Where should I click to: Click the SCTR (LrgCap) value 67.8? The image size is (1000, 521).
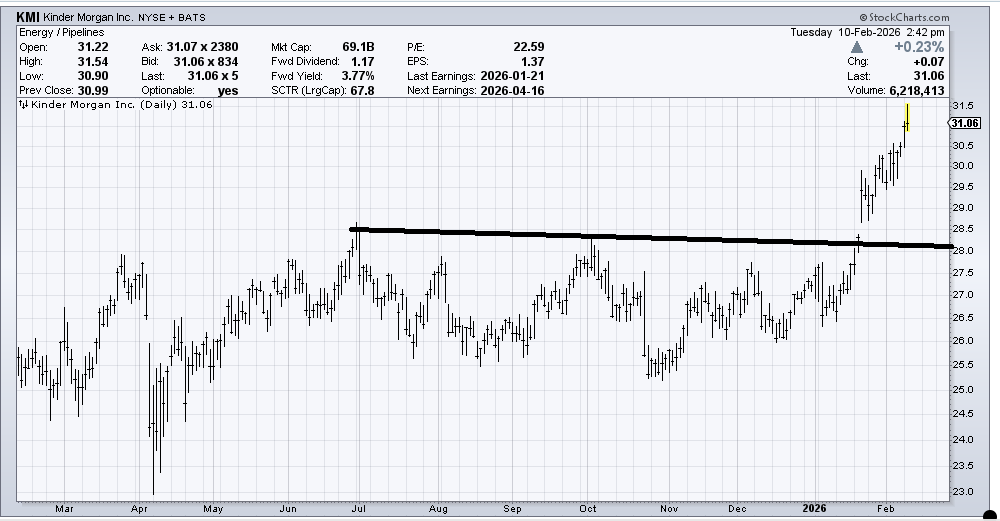click(364, 90)
